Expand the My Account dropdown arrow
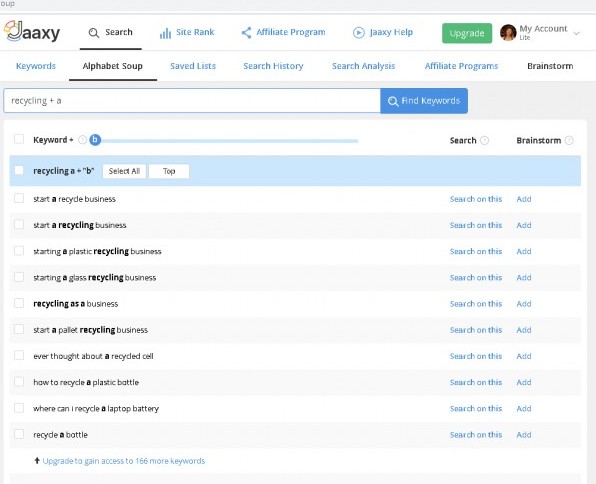The height and width of the screenshot is (484, 596). pyautogui.click(x=576, y=33)
